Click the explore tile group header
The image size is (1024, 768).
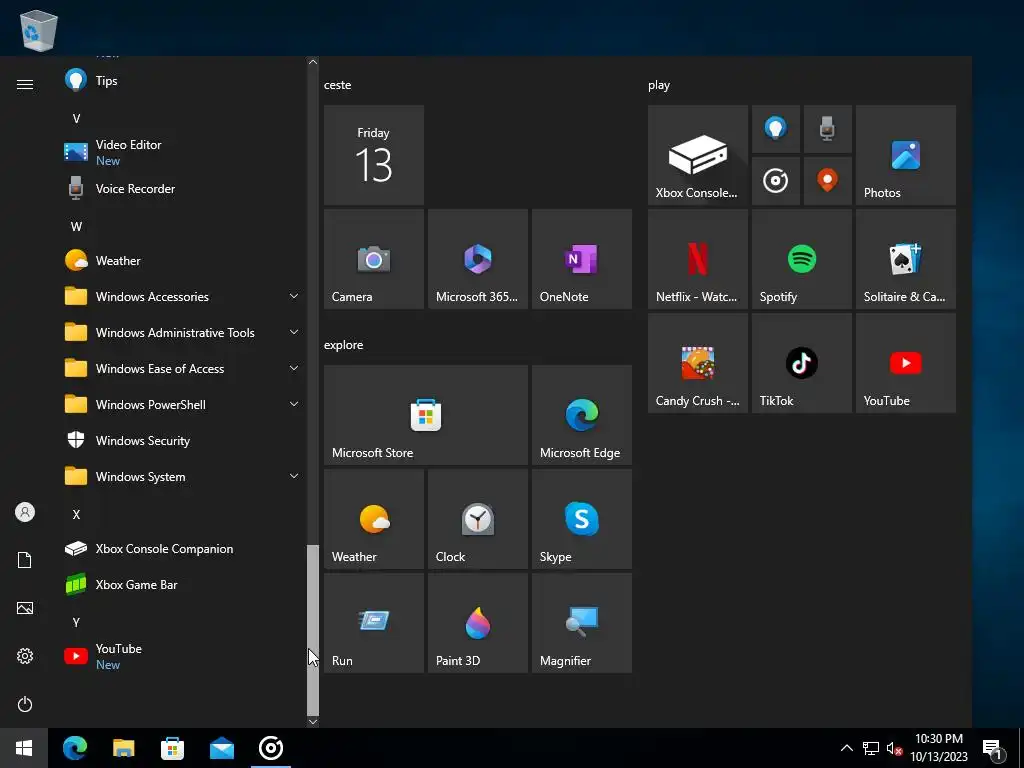pos(344,345)
